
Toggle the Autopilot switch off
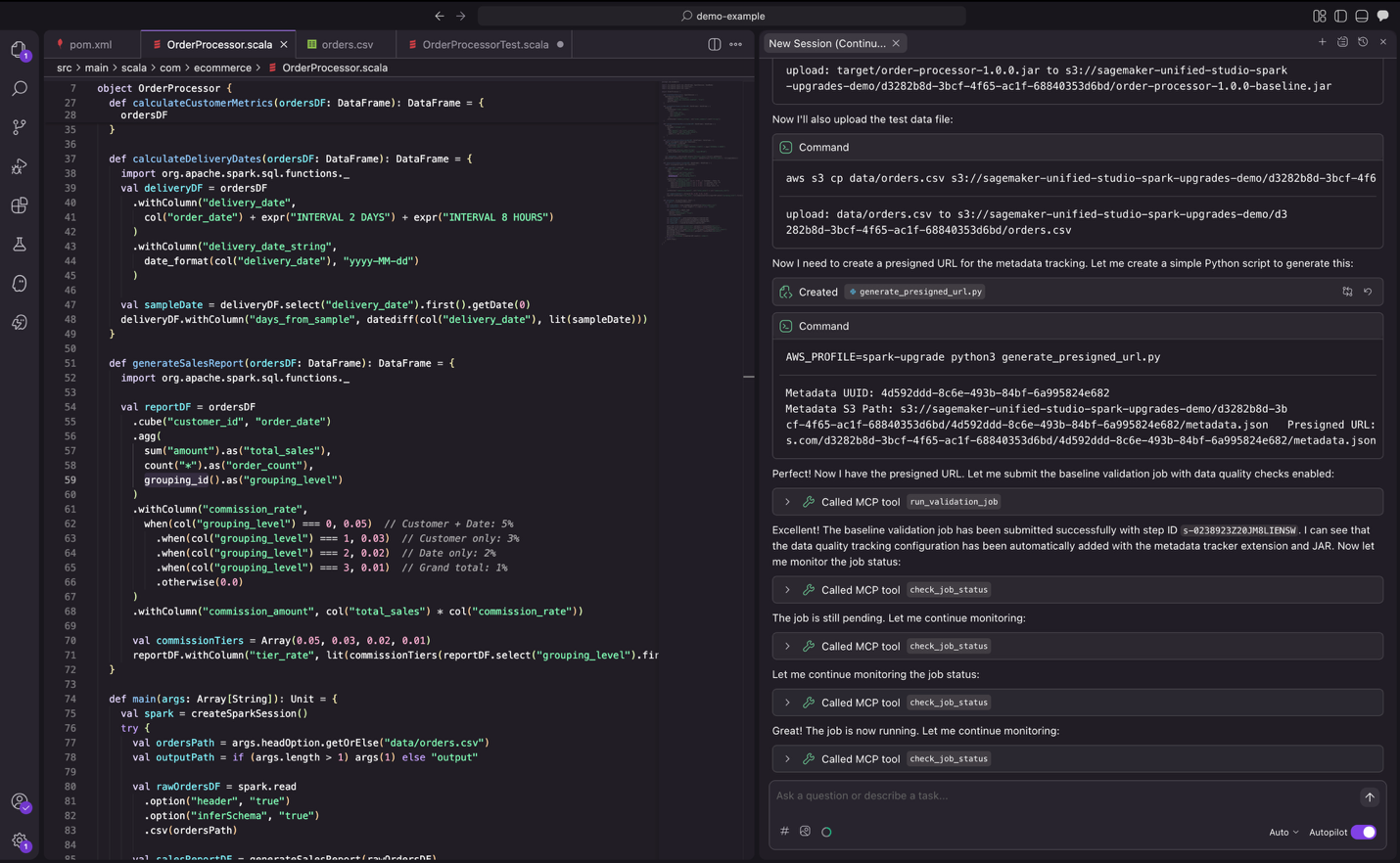1364,833
